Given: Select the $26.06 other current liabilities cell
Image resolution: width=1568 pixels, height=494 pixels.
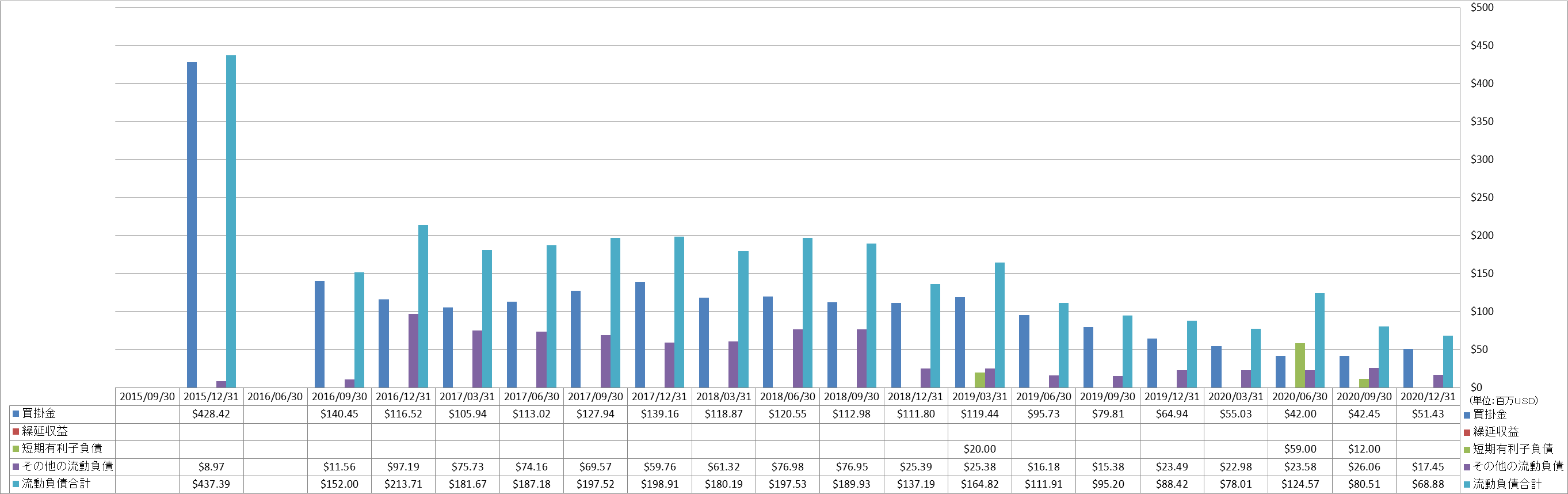Looking at the screenshot, I should click(x=1364, y=466).
